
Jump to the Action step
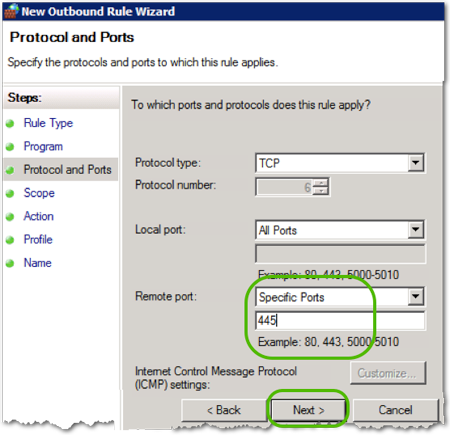38,216
